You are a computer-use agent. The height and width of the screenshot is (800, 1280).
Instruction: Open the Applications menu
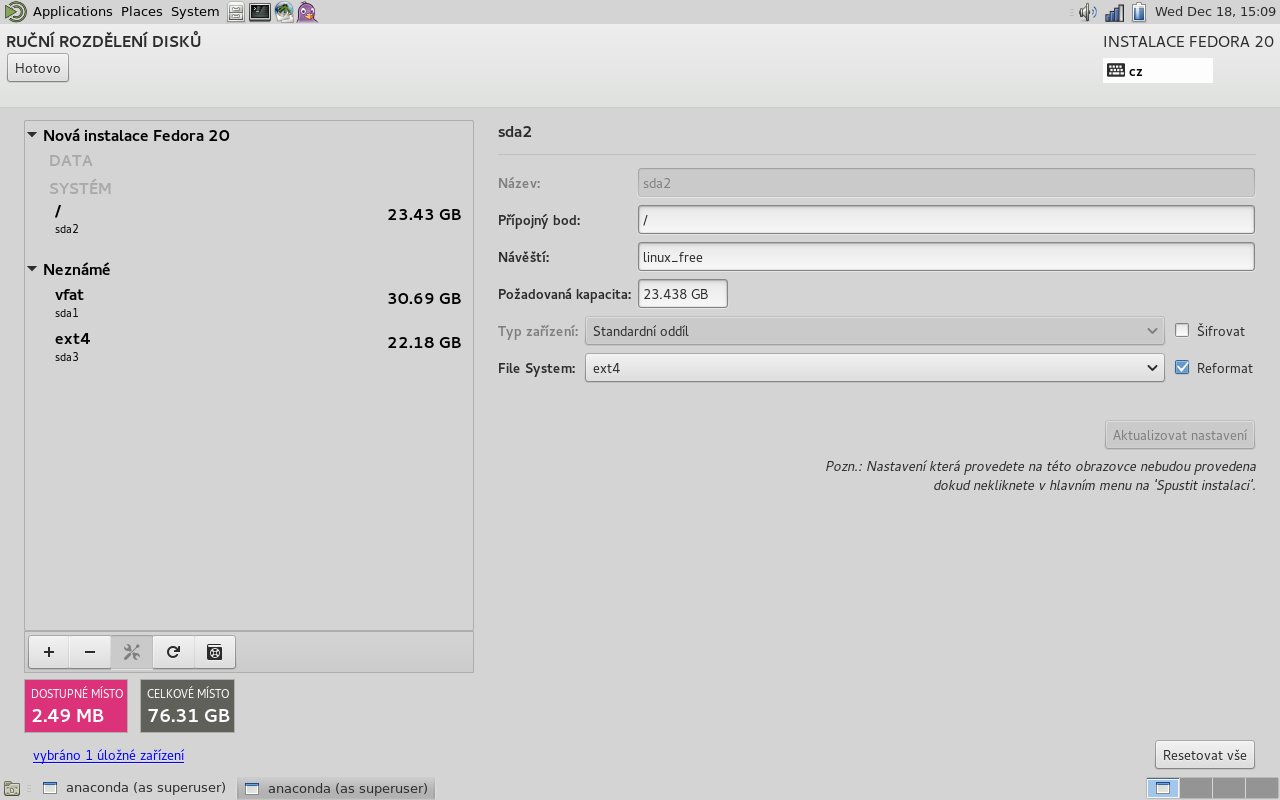click(x=72, y=12)
